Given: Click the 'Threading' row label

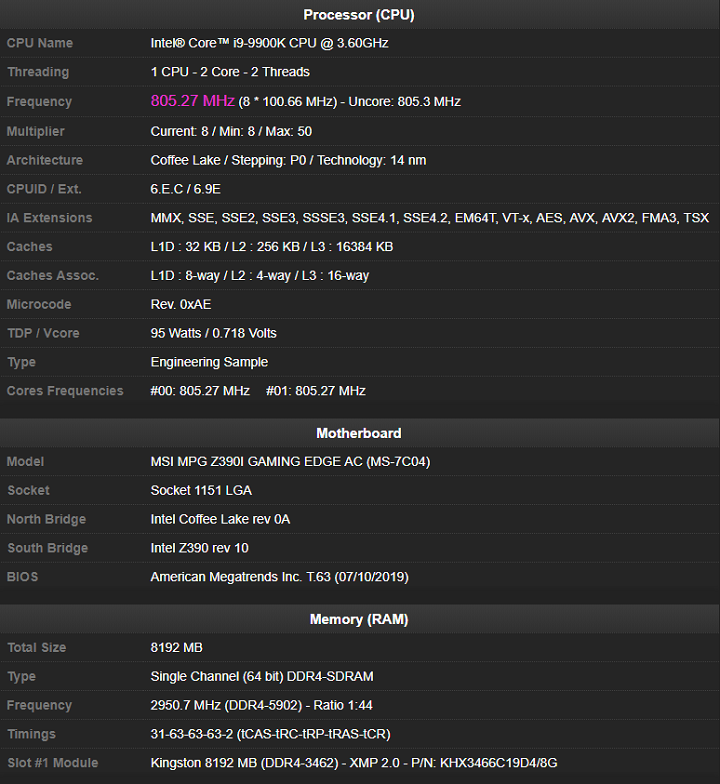Looking at the screenshot, I should (x=38, y=72).
